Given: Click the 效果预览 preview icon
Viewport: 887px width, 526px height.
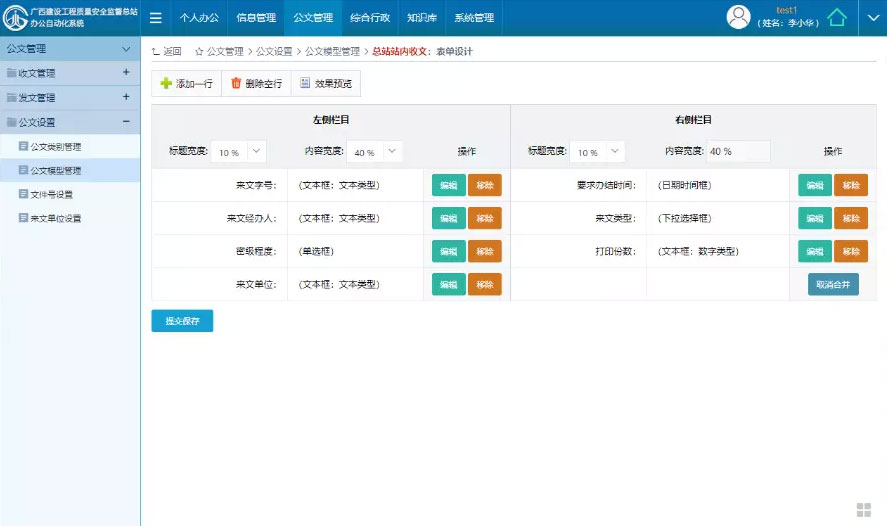Looking at the screenshot, I should pos(305,84).
